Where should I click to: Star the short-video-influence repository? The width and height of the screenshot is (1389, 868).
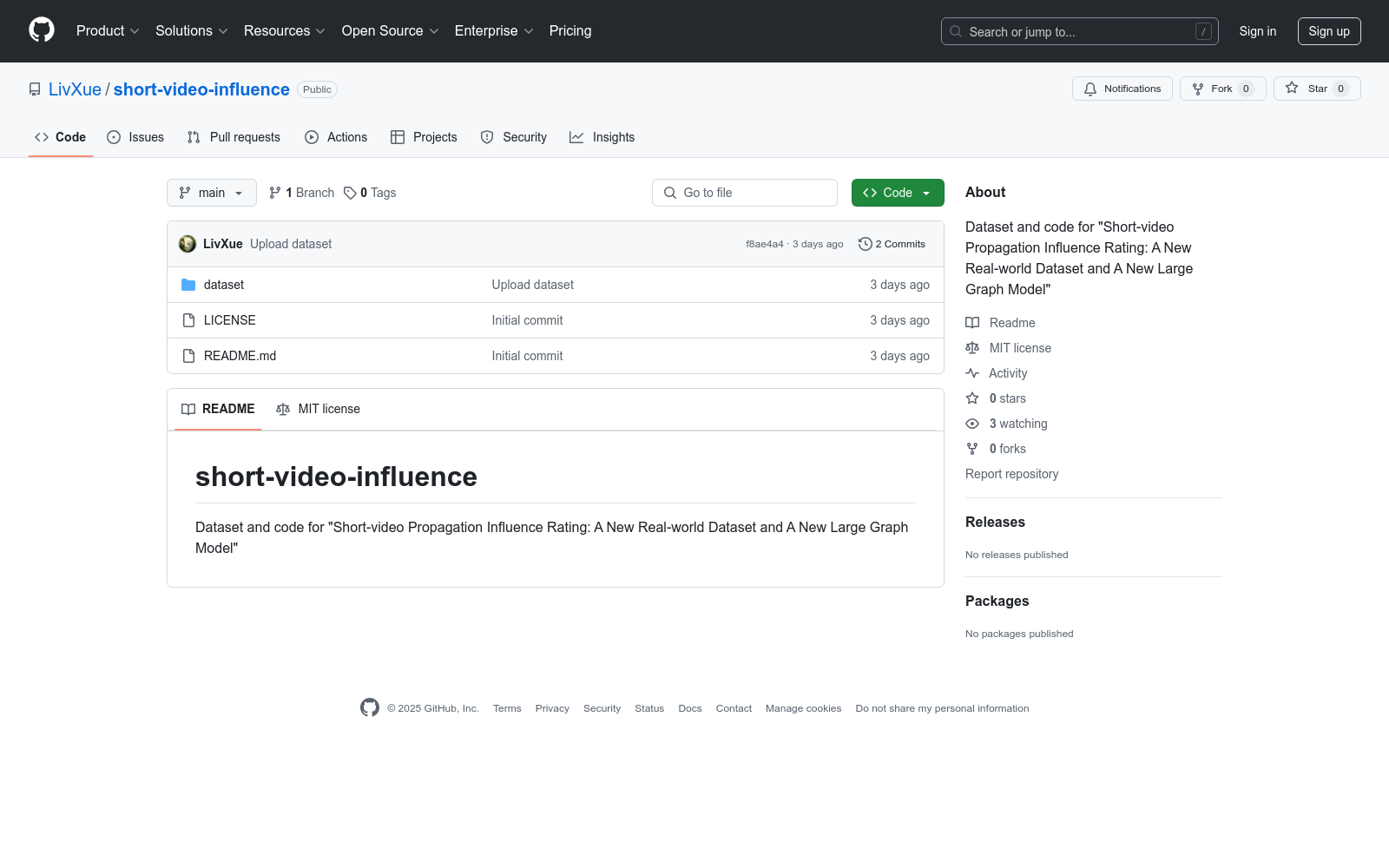coord(1317,89)
